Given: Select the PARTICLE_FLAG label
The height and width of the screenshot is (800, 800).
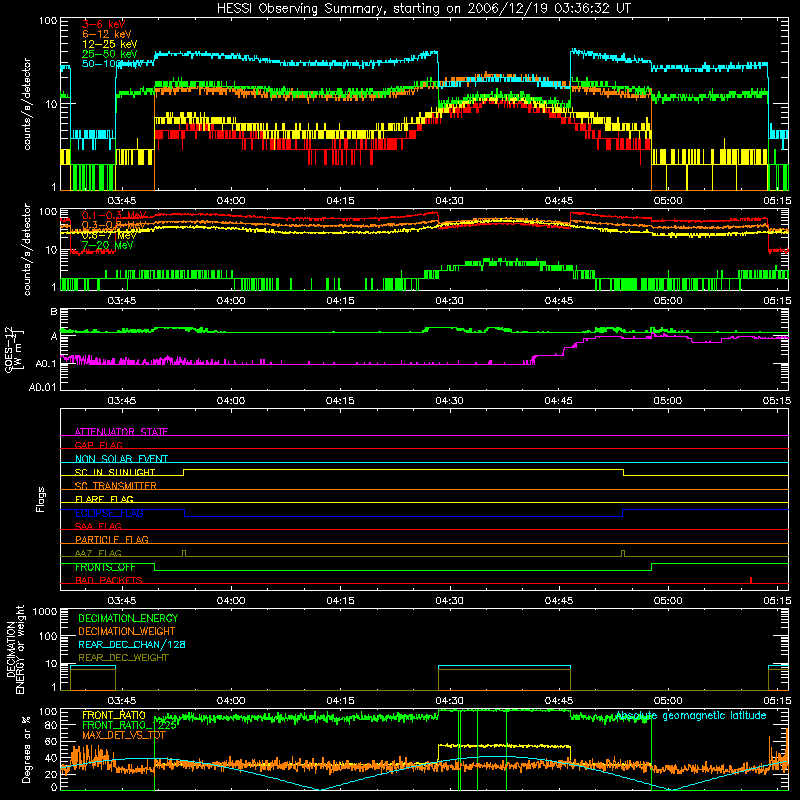Looking at the screenshot, I should pyautogui.click(x=112, y=539).
